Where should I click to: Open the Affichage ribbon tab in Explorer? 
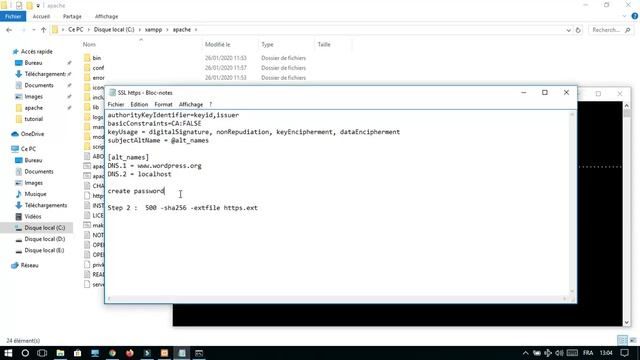[106, 16]
